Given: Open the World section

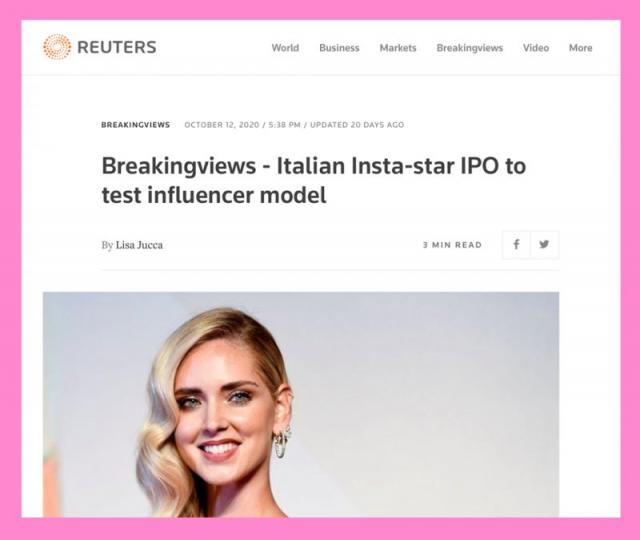Looking at the screenshot, I should pos(285,48).
